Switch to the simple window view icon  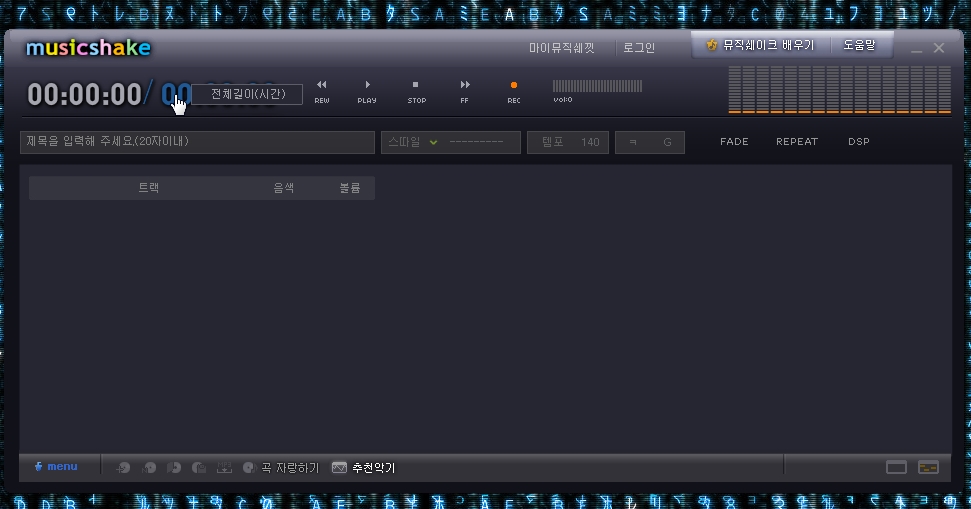[x=896, y=468]
